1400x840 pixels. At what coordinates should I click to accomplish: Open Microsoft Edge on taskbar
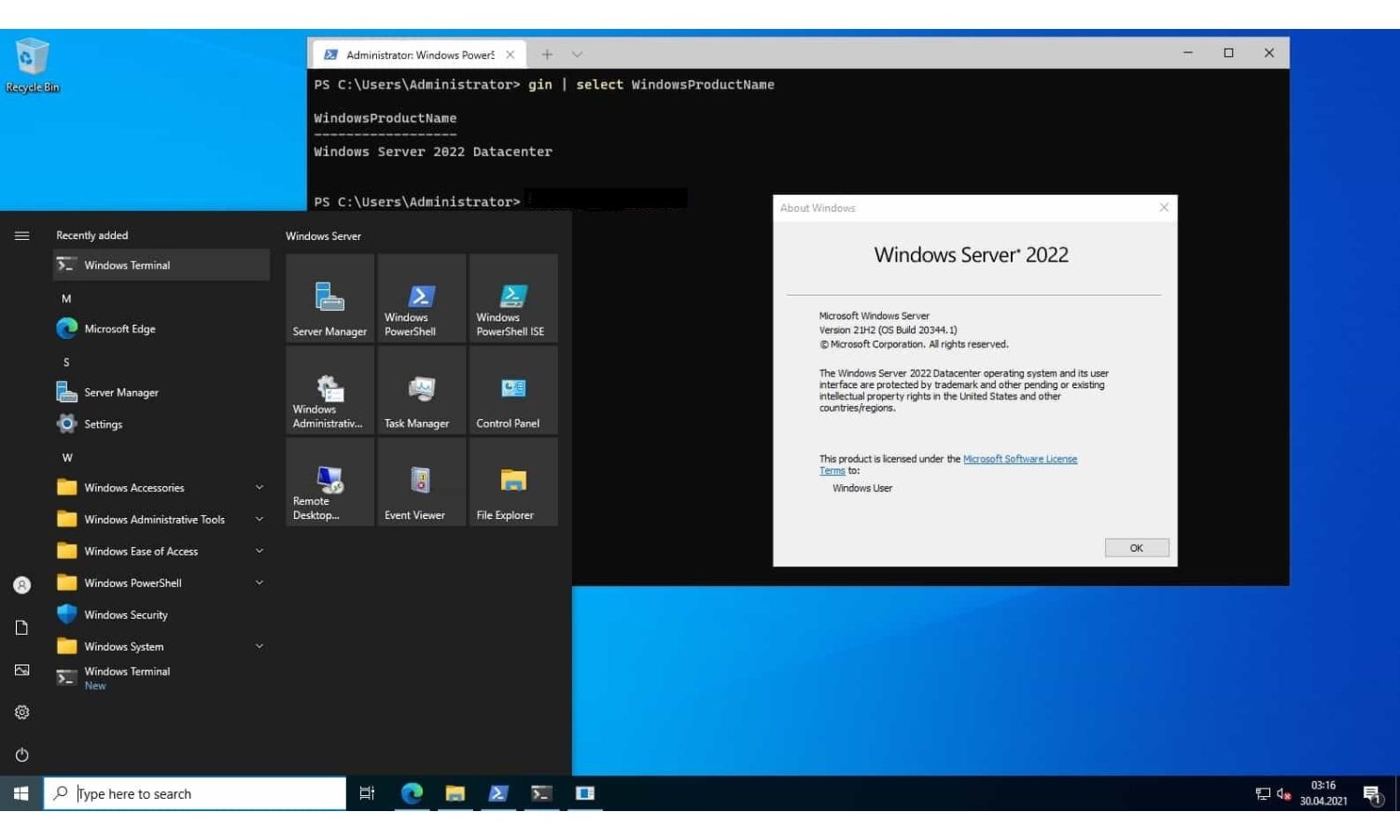pyautogui.click(x=412, y=793)
